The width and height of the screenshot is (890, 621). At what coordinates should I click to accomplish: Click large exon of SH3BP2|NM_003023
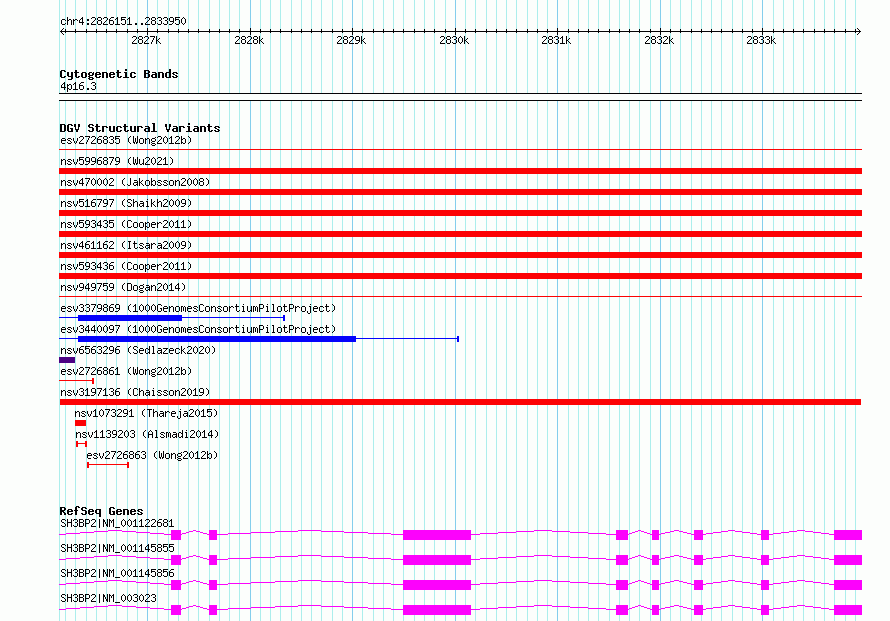click(x=437, y=610)
